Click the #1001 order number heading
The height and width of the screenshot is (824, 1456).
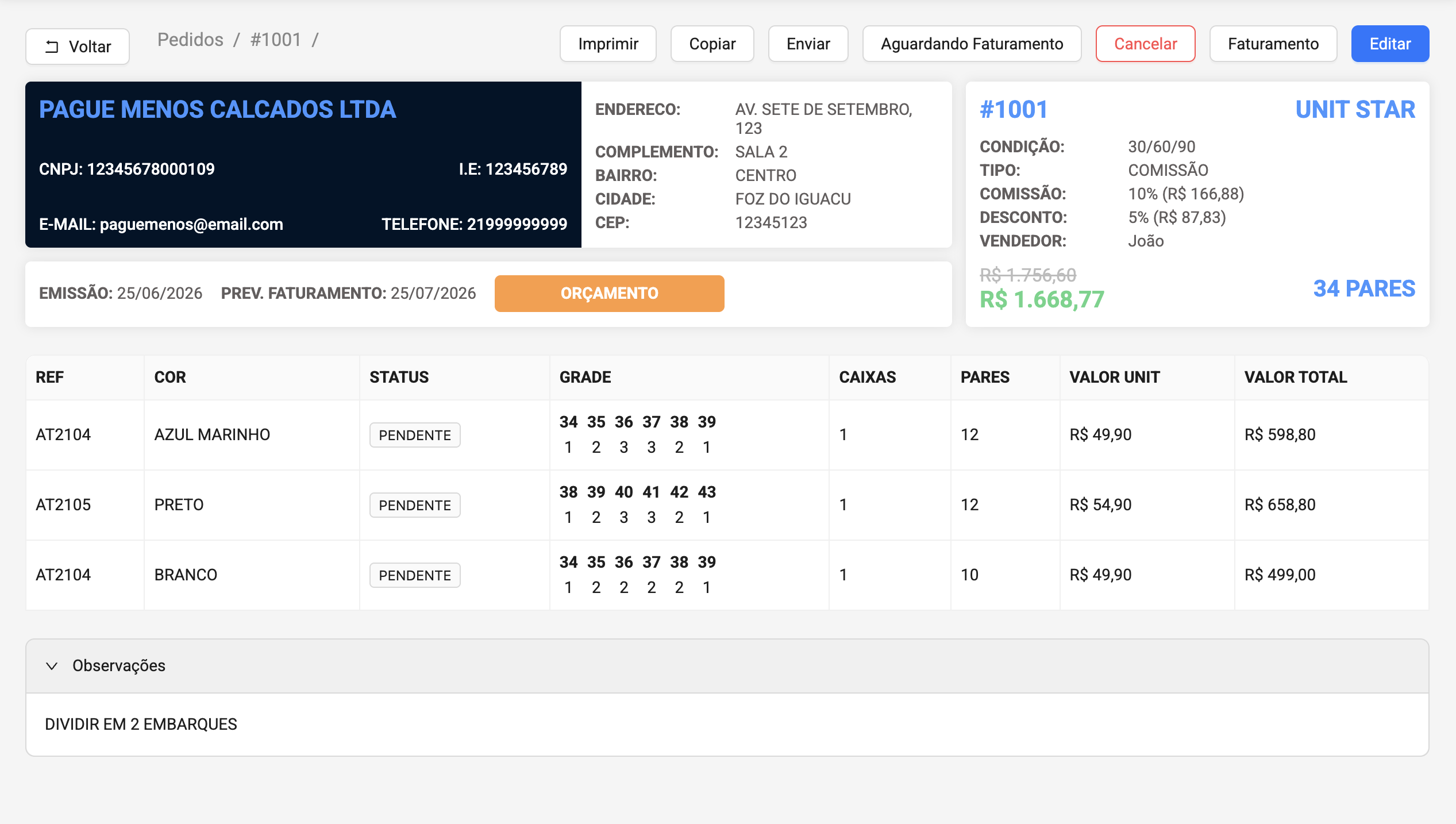coord(1014,110)
